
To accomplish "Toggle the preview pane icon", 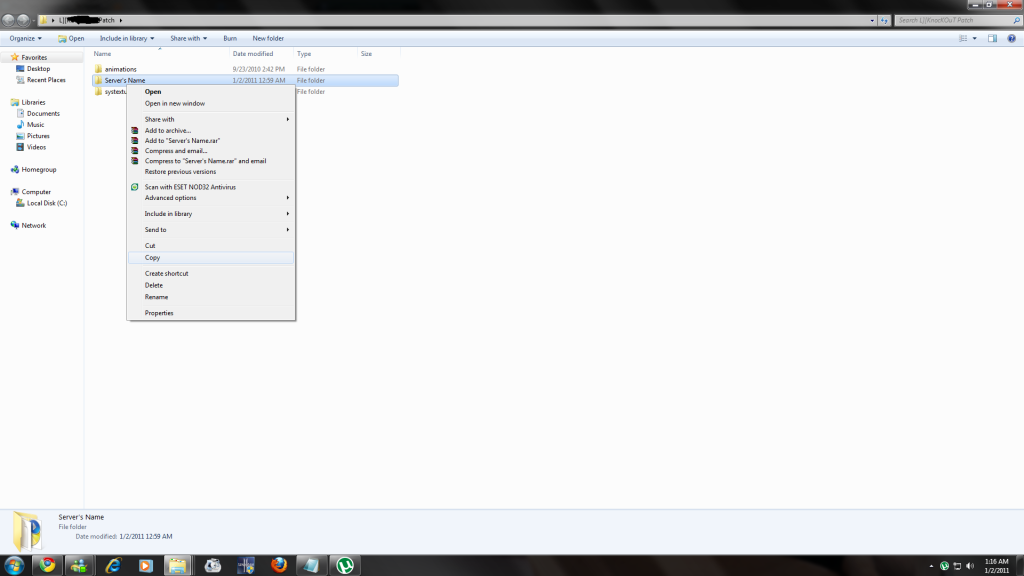I will 993,38.
